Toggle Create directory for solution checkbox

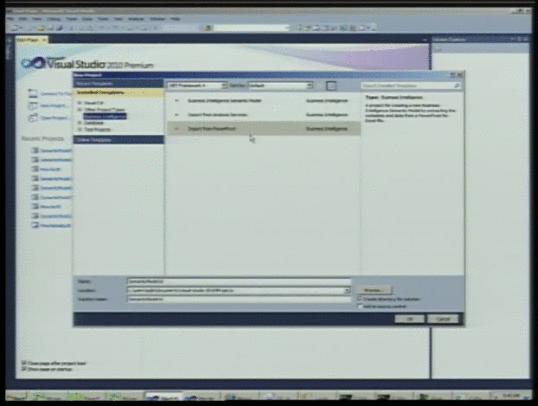click(x=360, y=299)
